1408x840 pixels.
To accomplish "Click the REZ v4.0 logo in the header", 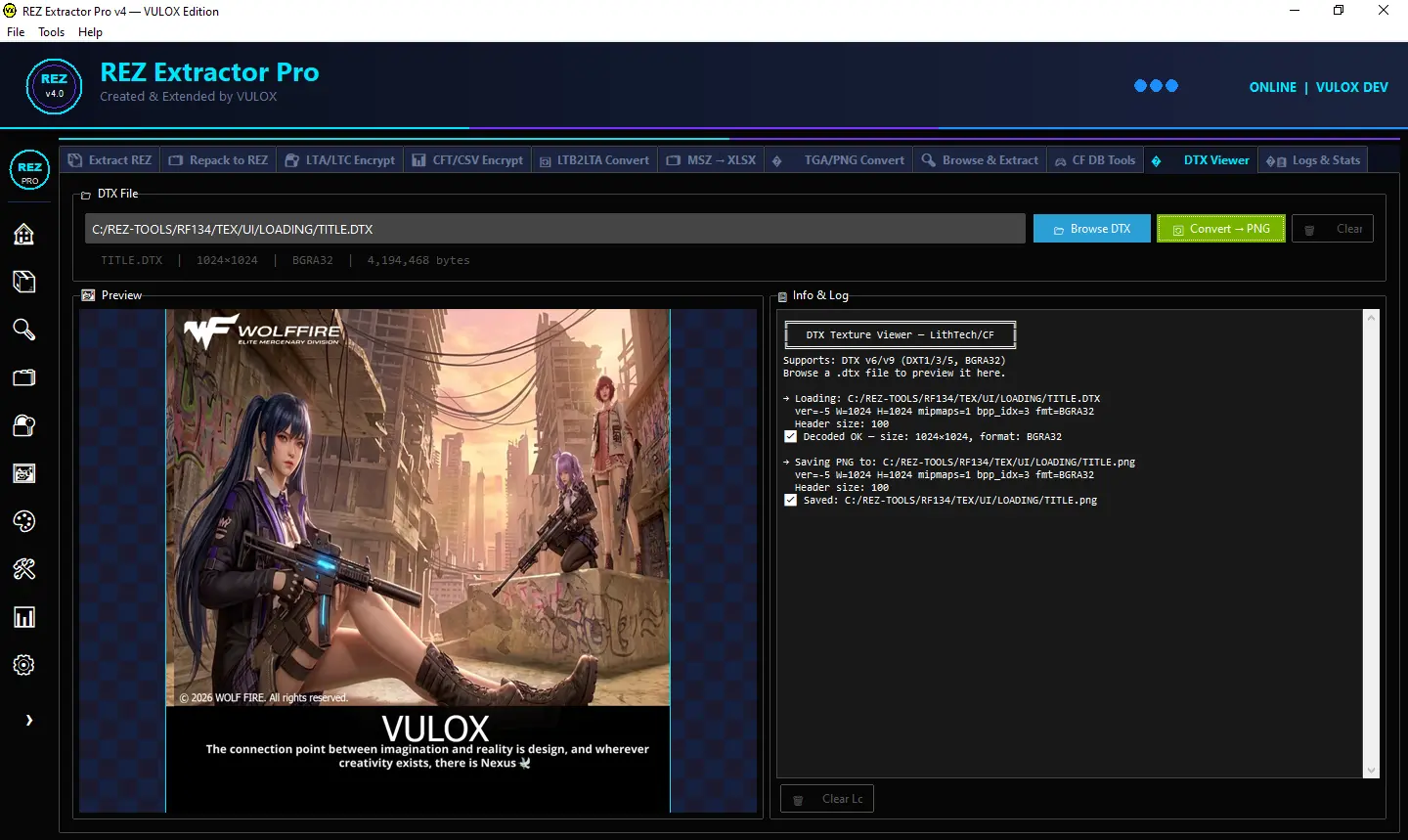I will click(55, 86).
